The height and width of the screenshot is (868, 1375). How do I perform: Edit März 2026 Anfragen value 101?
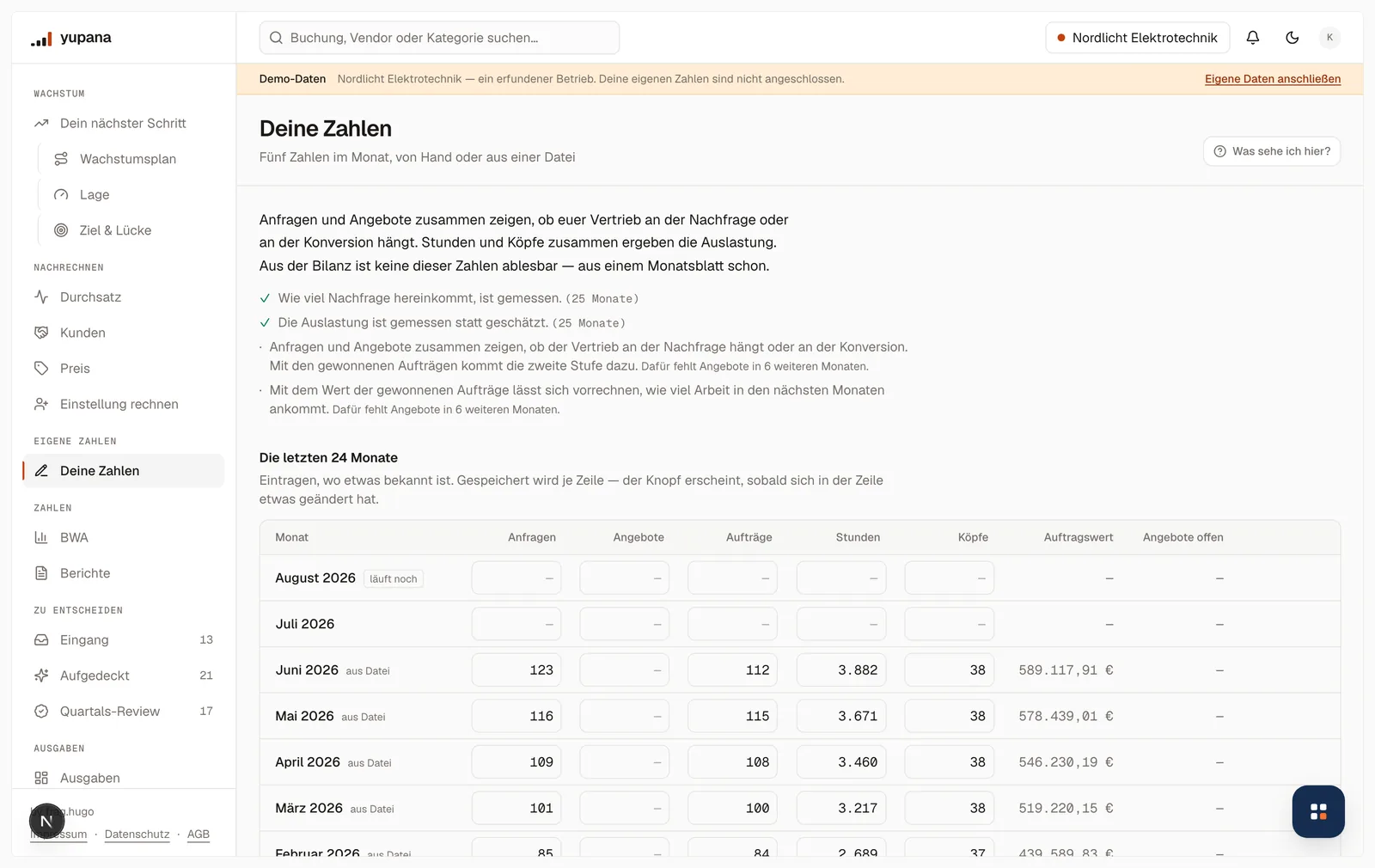click(x=516, y=808)
